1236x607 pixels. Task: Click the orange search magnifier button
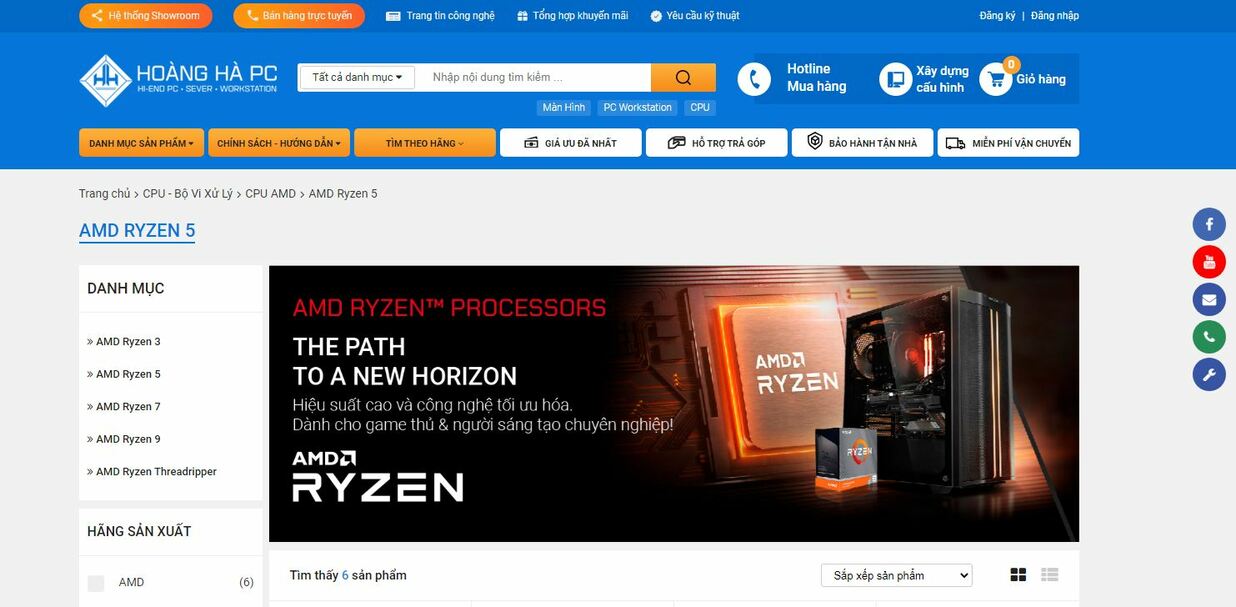tap(683, 78)
